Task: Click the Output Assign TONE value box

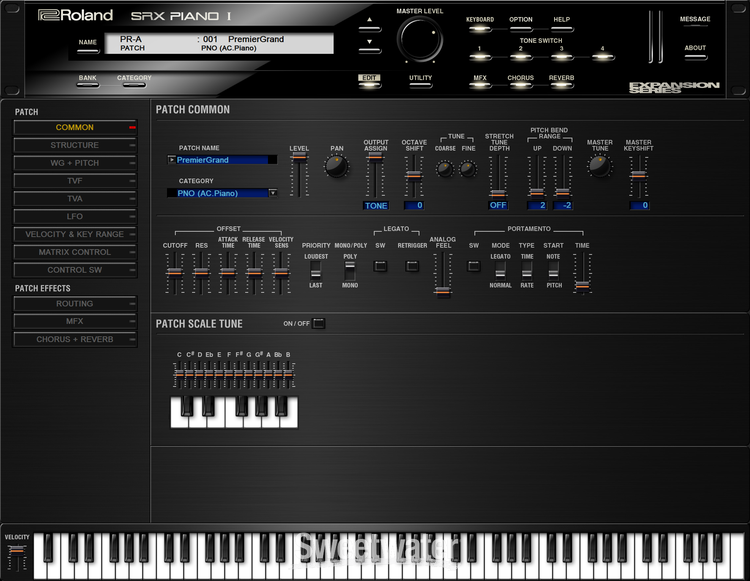Action: click(375, 206)
